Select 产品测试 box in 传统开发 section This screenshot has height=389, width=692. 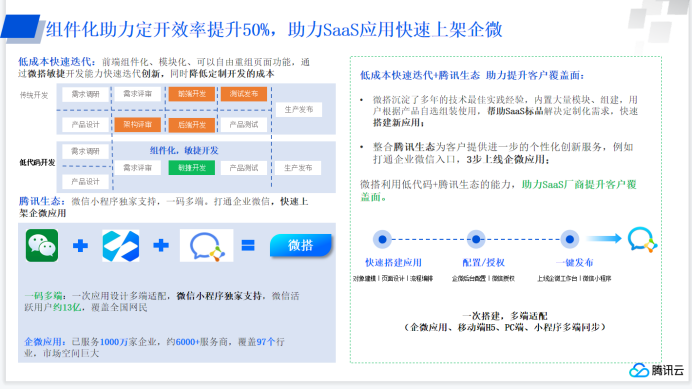click(244, 125)
